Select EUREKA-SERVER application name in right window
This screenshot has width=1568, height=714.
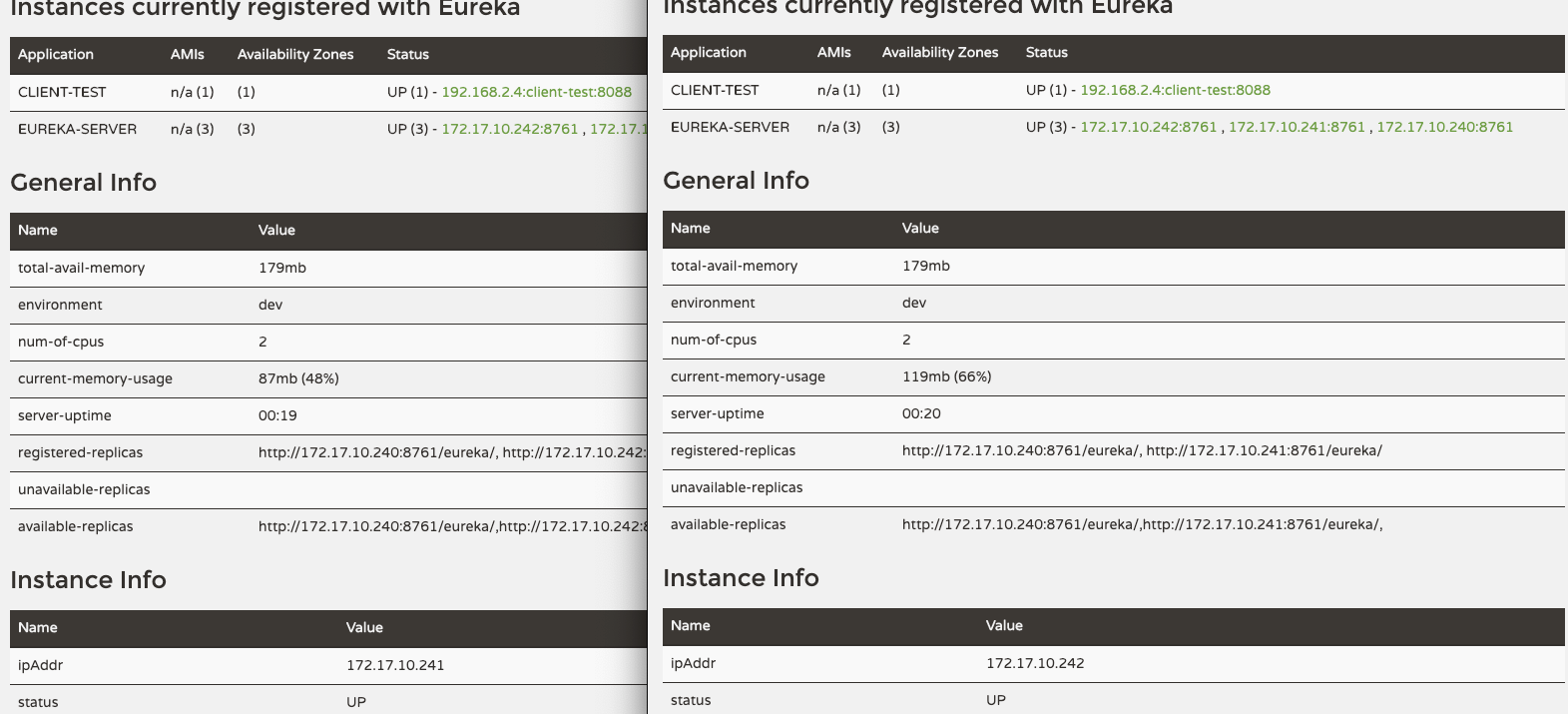pyautogui.click(x=730, y=127)
